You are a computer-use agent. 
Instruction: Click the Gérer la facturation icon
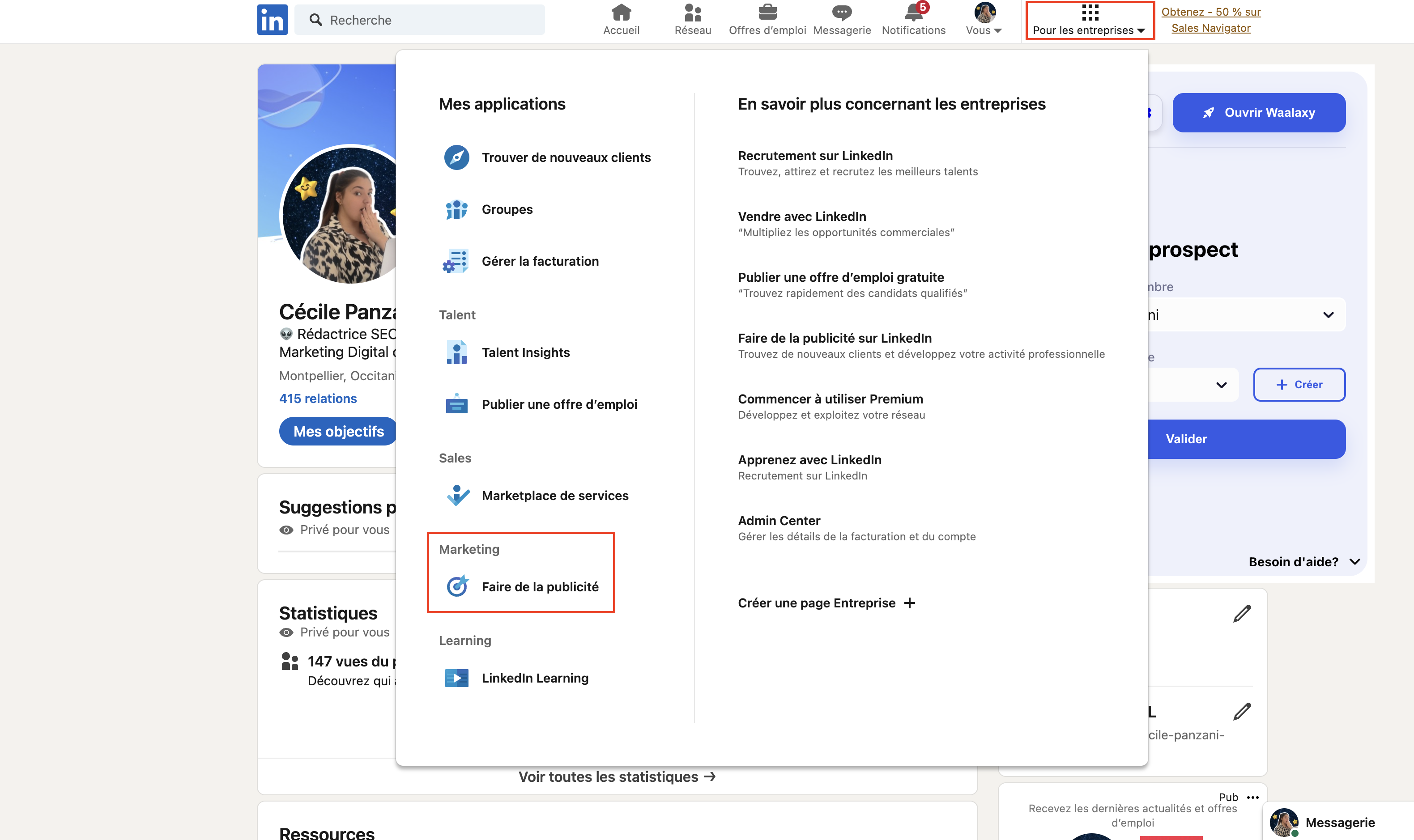coord(456,262)
